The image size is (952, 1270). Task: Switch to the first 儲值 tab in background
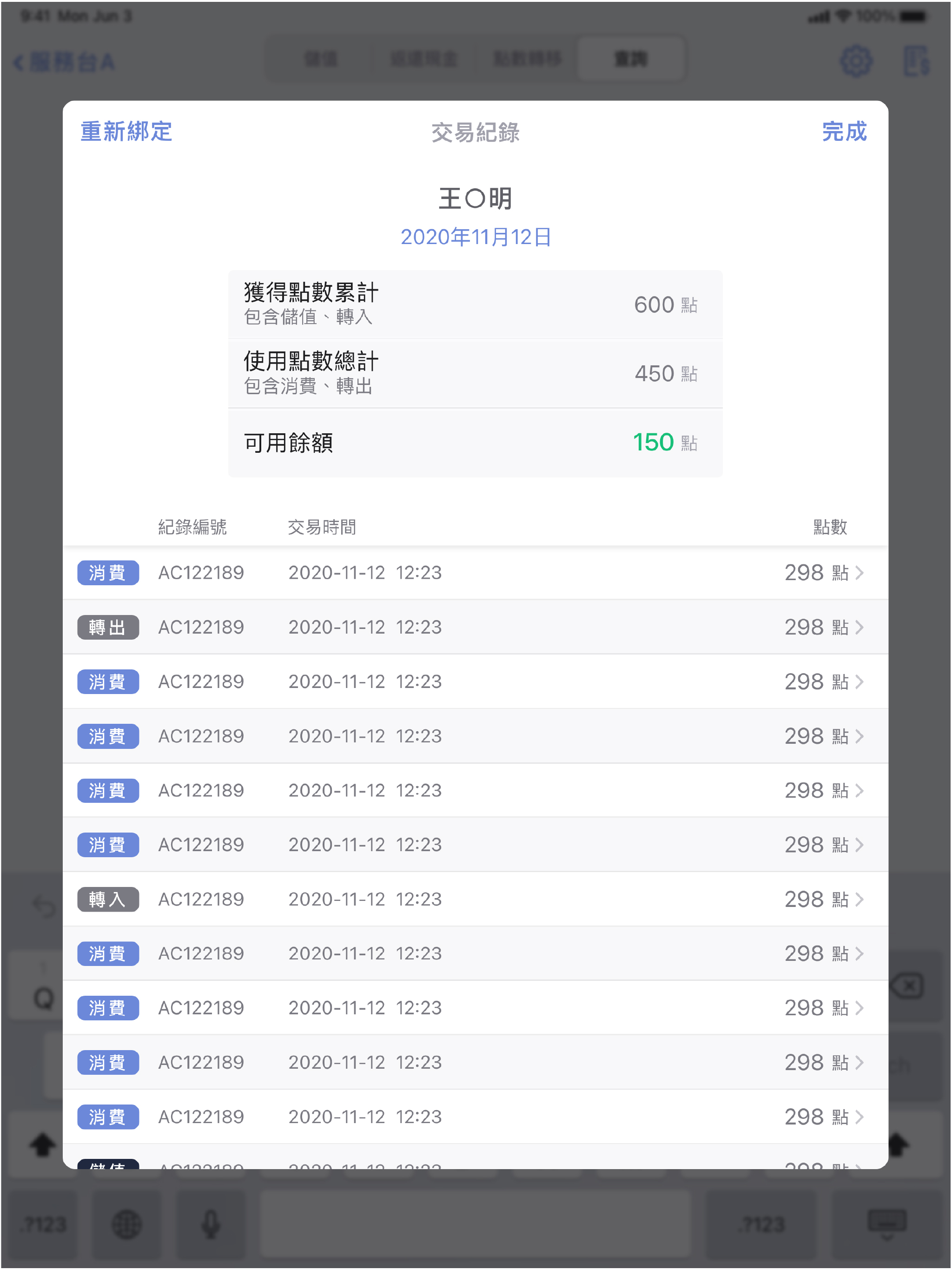tap(320, 59)
